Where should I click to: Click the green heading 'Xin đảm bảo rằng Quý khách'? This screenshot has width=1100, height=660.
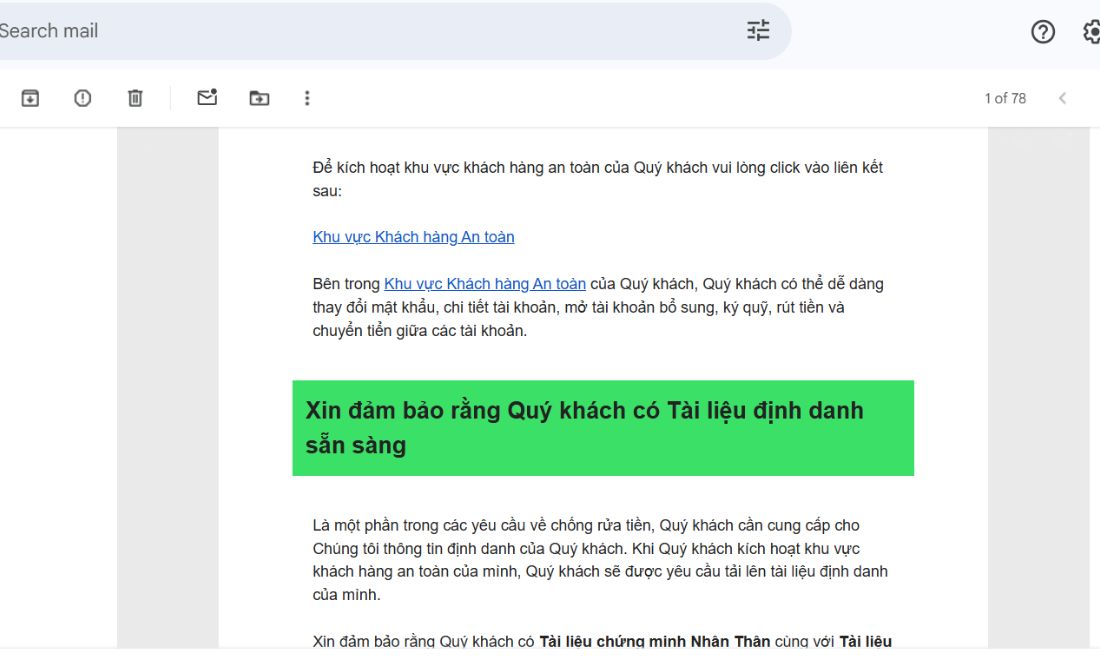[603, 428]
